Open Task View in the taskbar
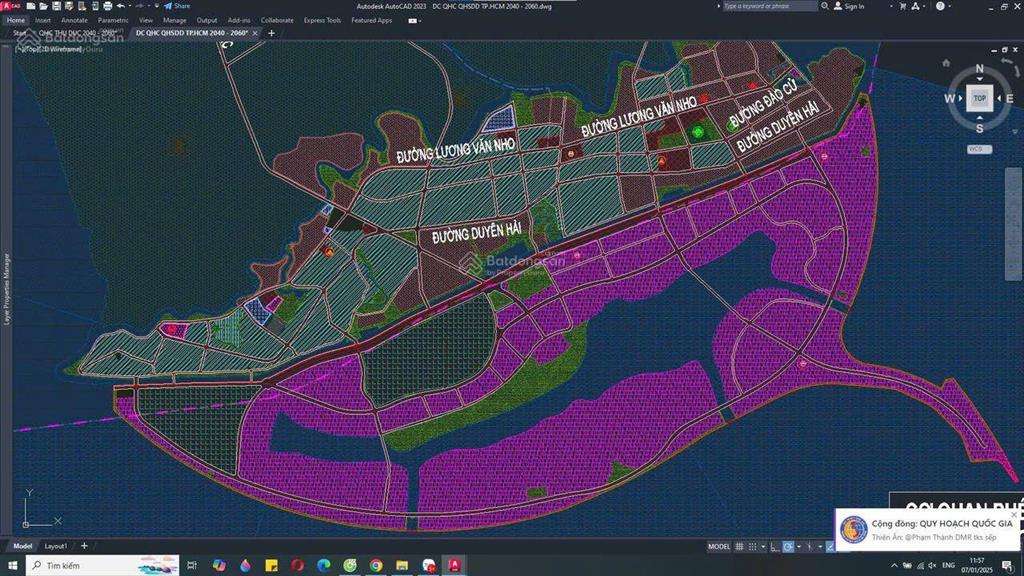Viewport: 1024px width, 576px height. [192, 565]
